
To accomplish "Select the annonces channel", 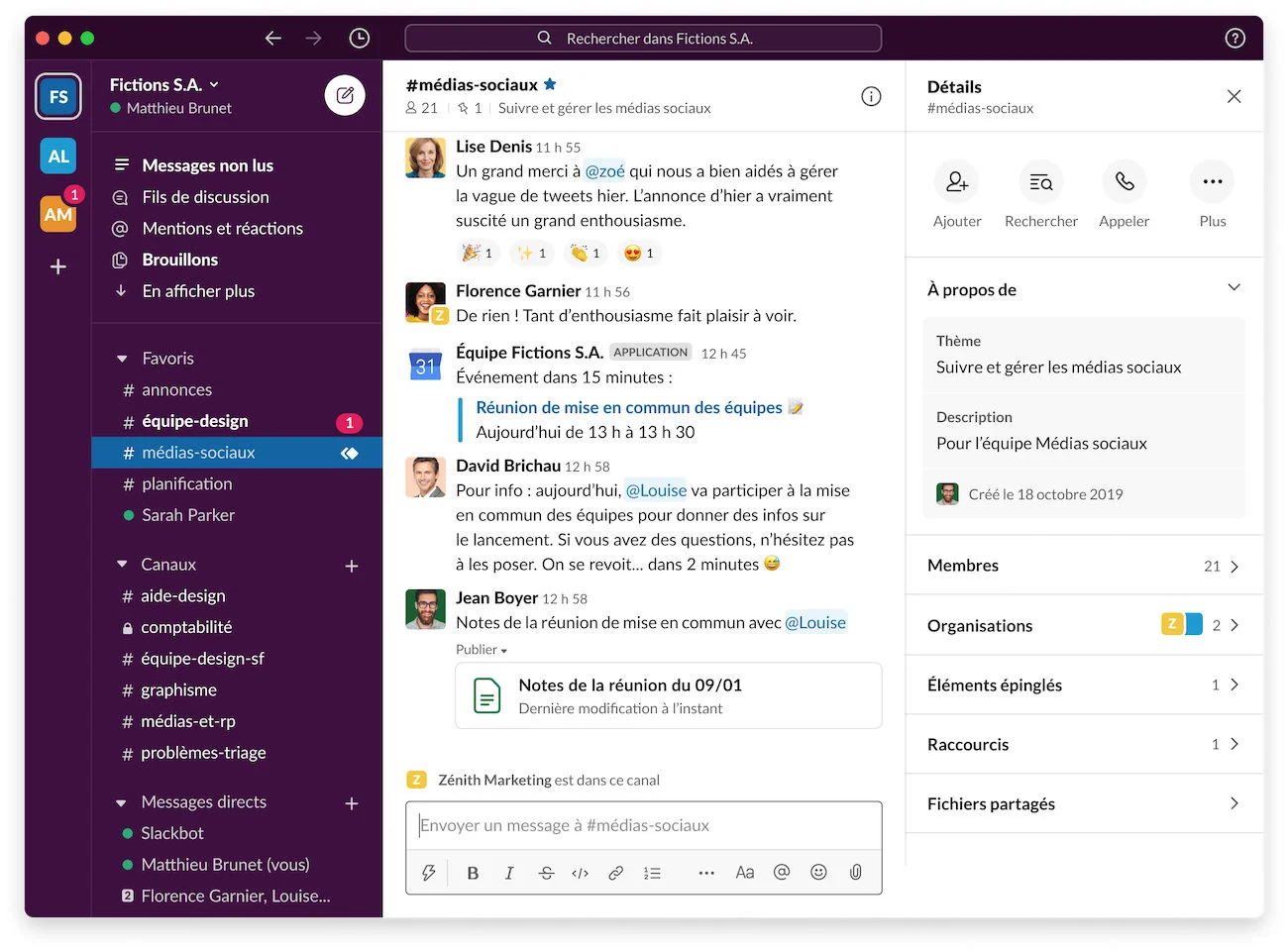I will [x=237, y=390].
